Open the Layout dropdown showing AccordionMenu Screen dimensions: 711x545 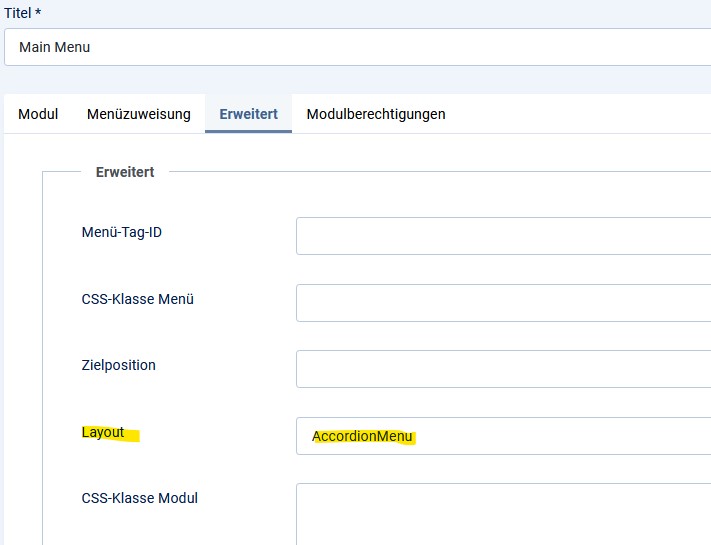coord(503,436)
